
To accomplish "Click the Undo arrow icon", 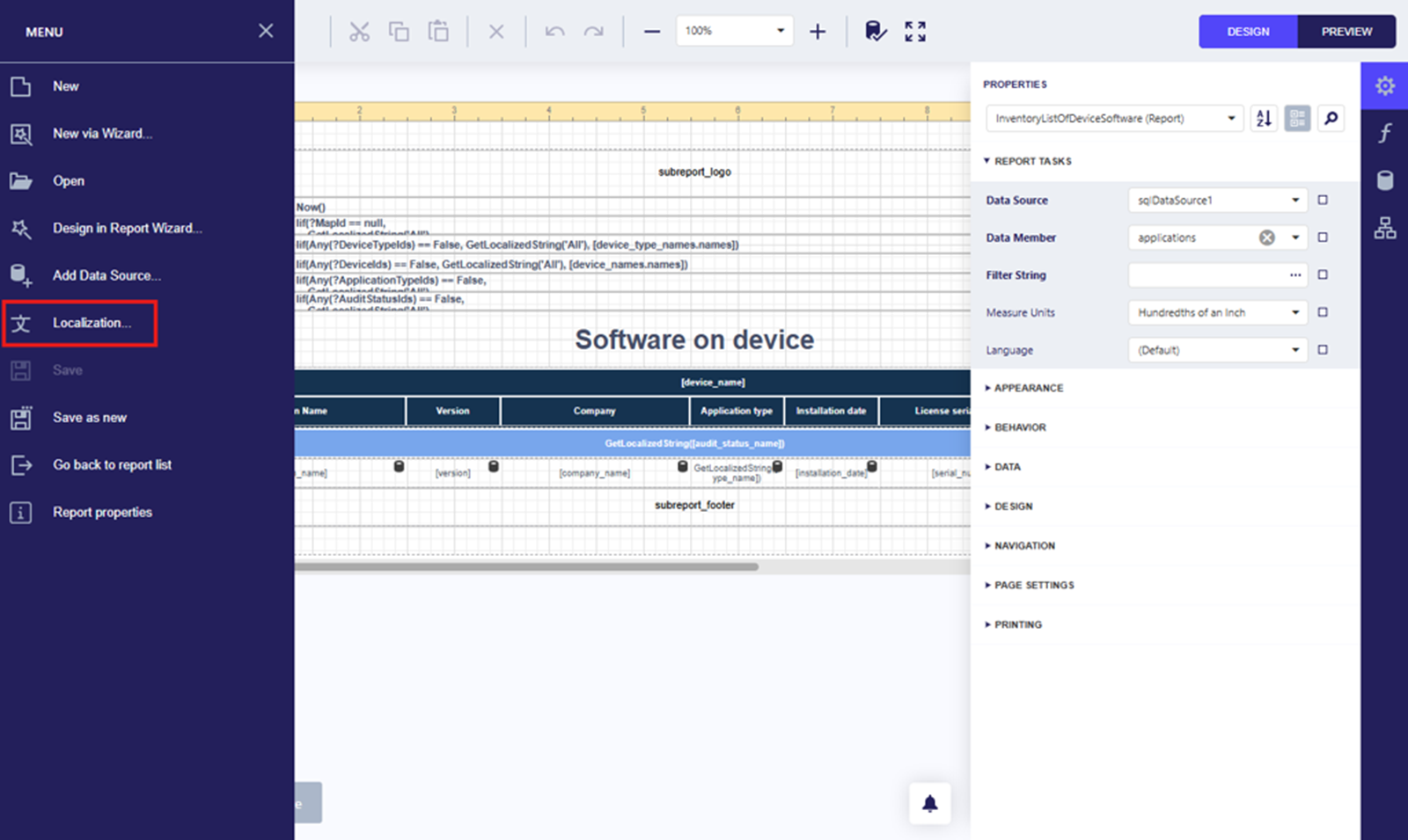I will pyautogui.click(x=554, y=32).
